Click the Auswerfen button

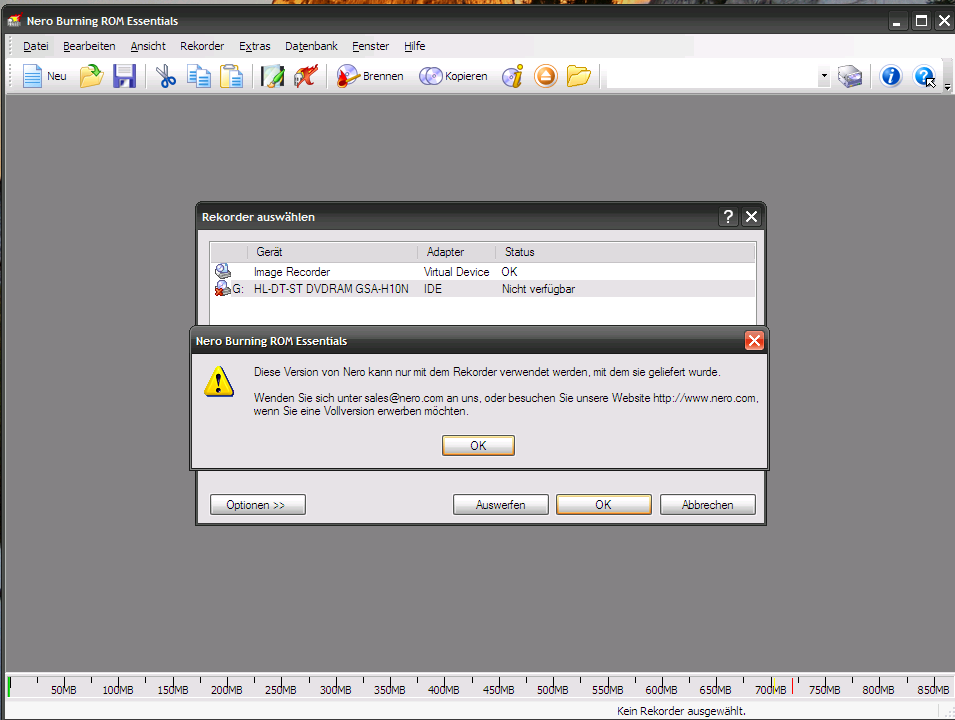click(x=501, y=504)
